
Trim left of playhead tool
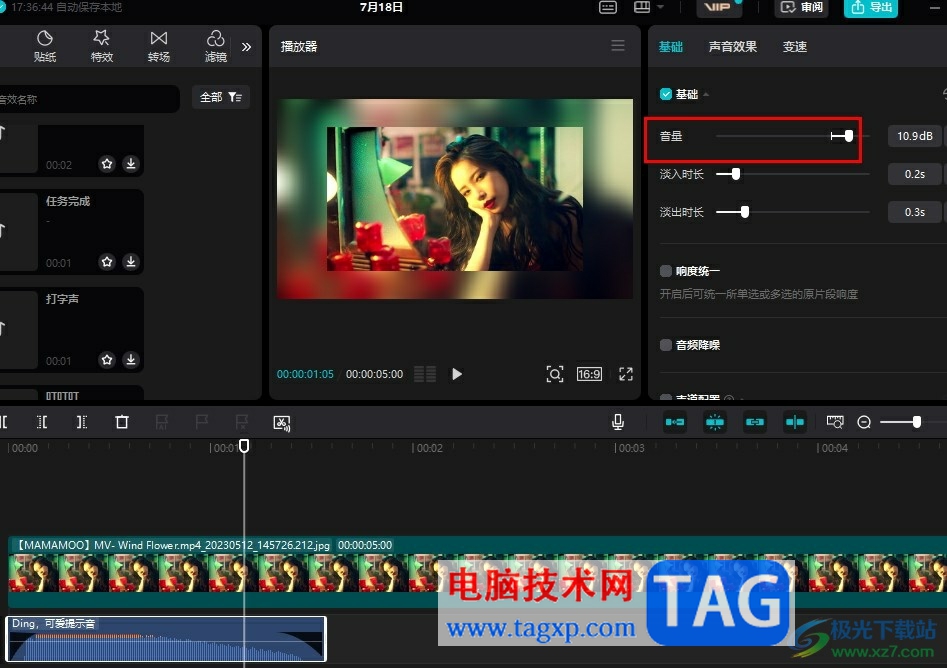tap(42, 422)
